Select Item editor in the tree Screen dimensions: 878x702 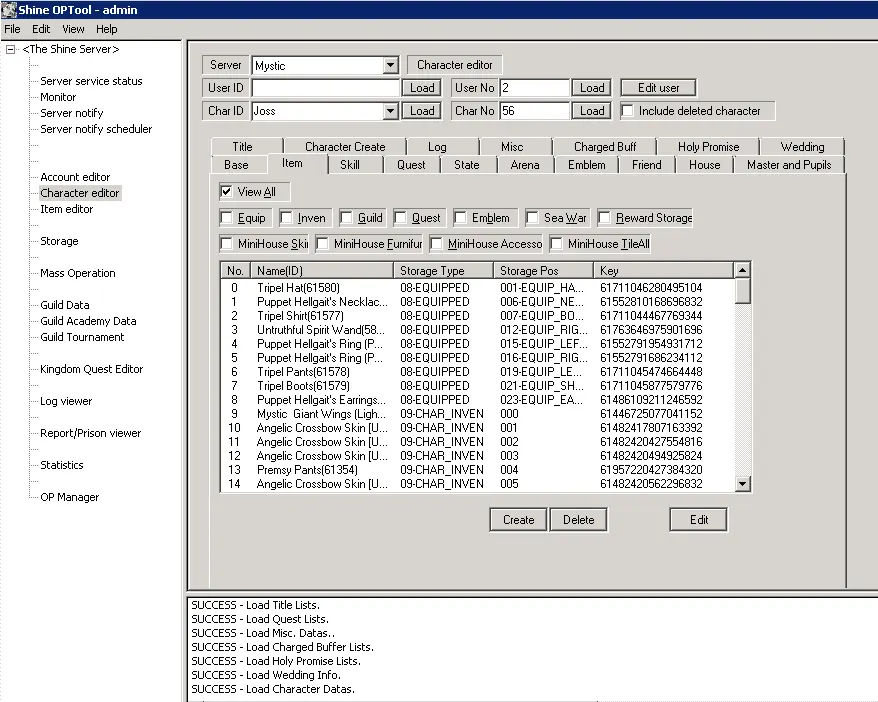pos(67,209)
